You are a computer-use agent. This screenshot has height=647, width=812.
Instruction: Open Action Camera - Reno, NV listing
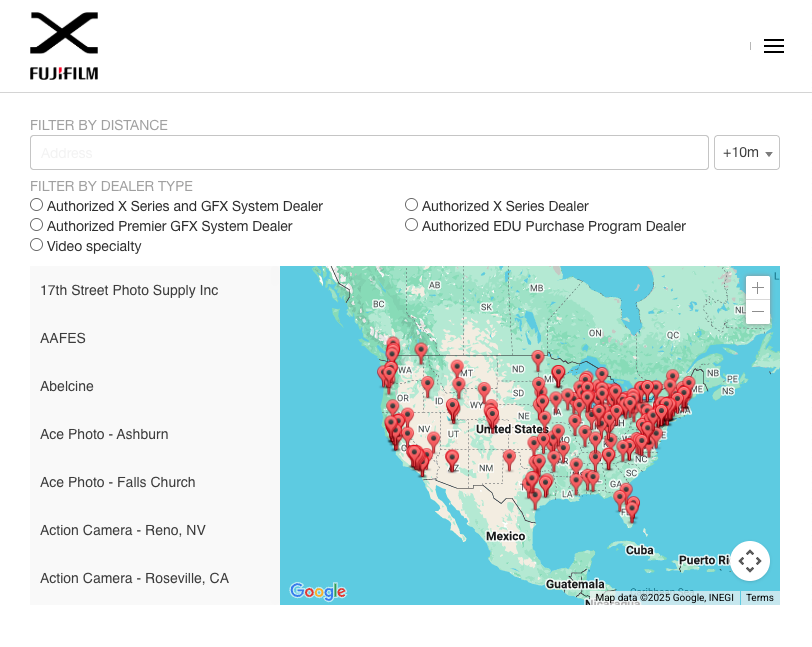pos(122,530)
